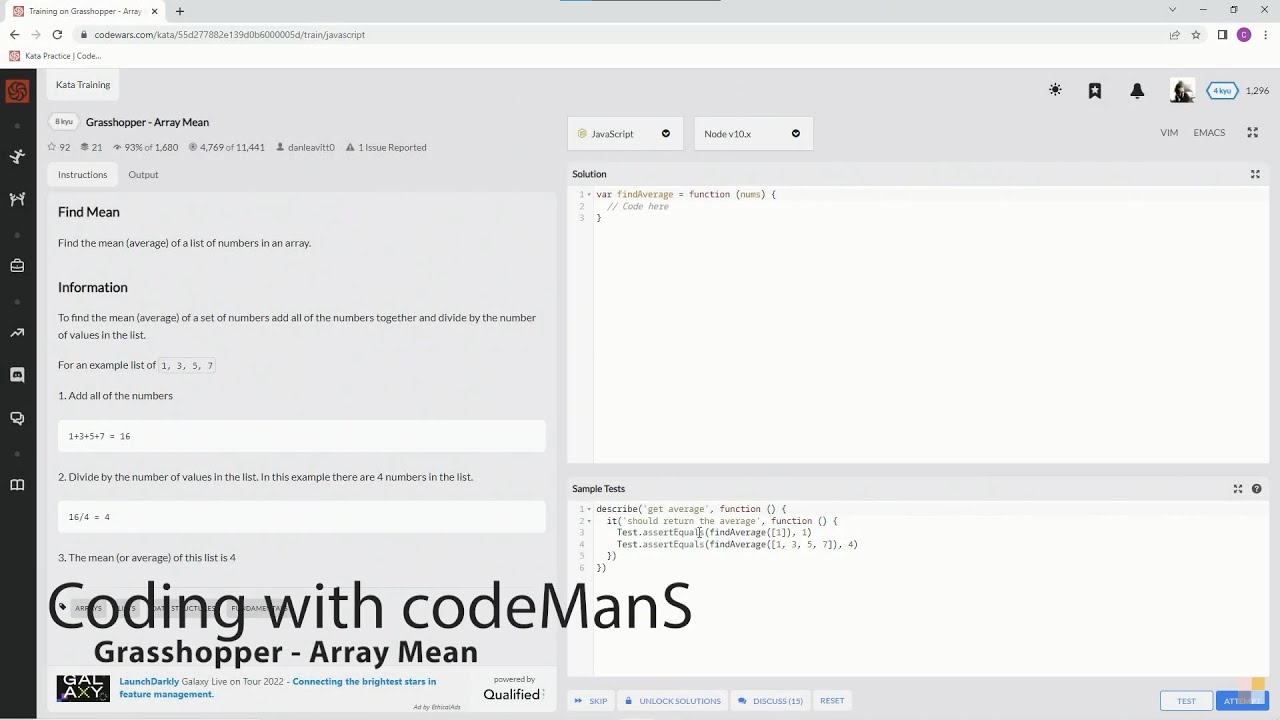
Task: Open the Discussions speech-bubble sidebar icon
Action: coord(17,418)
